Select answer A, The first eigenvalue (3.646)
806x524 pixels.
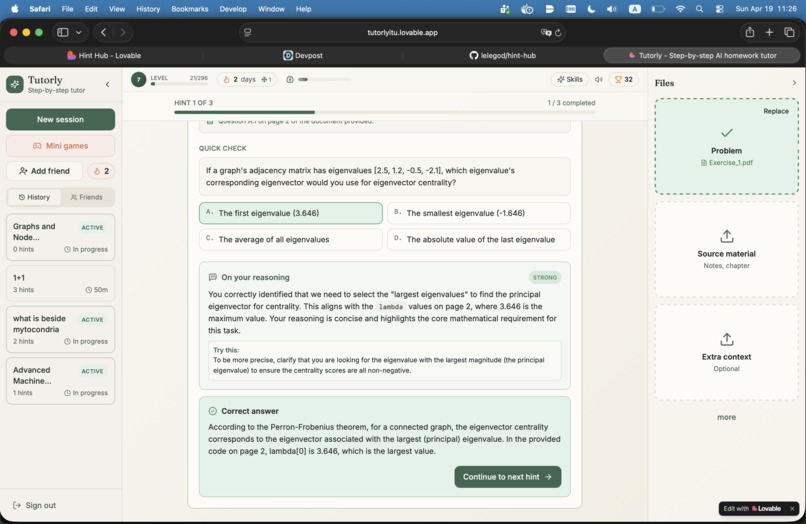click(x=291, y=213)
